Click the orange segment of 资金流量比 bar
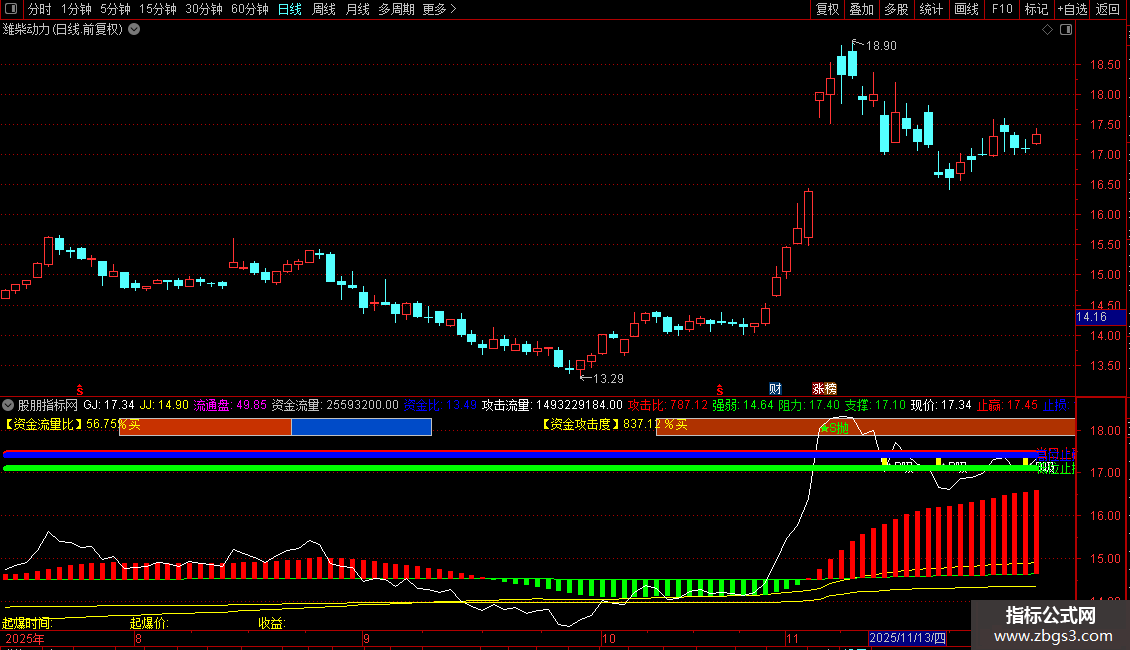1130x650 pixels. [x=205, y=427]
